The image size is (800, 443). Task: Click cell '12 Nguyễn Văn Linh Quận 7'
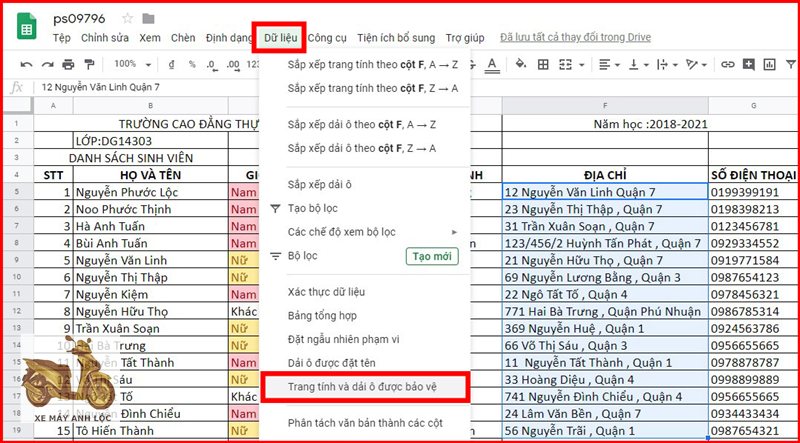click(605, 192)
